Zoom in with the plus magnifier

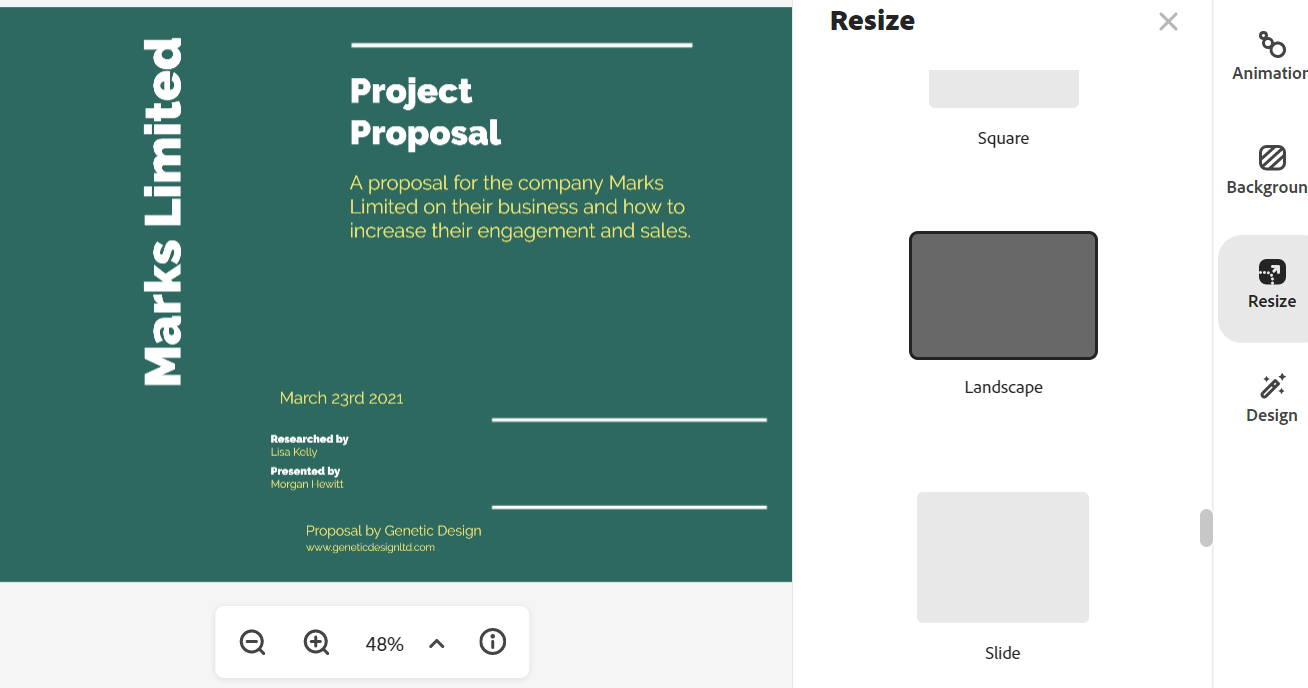317,643
